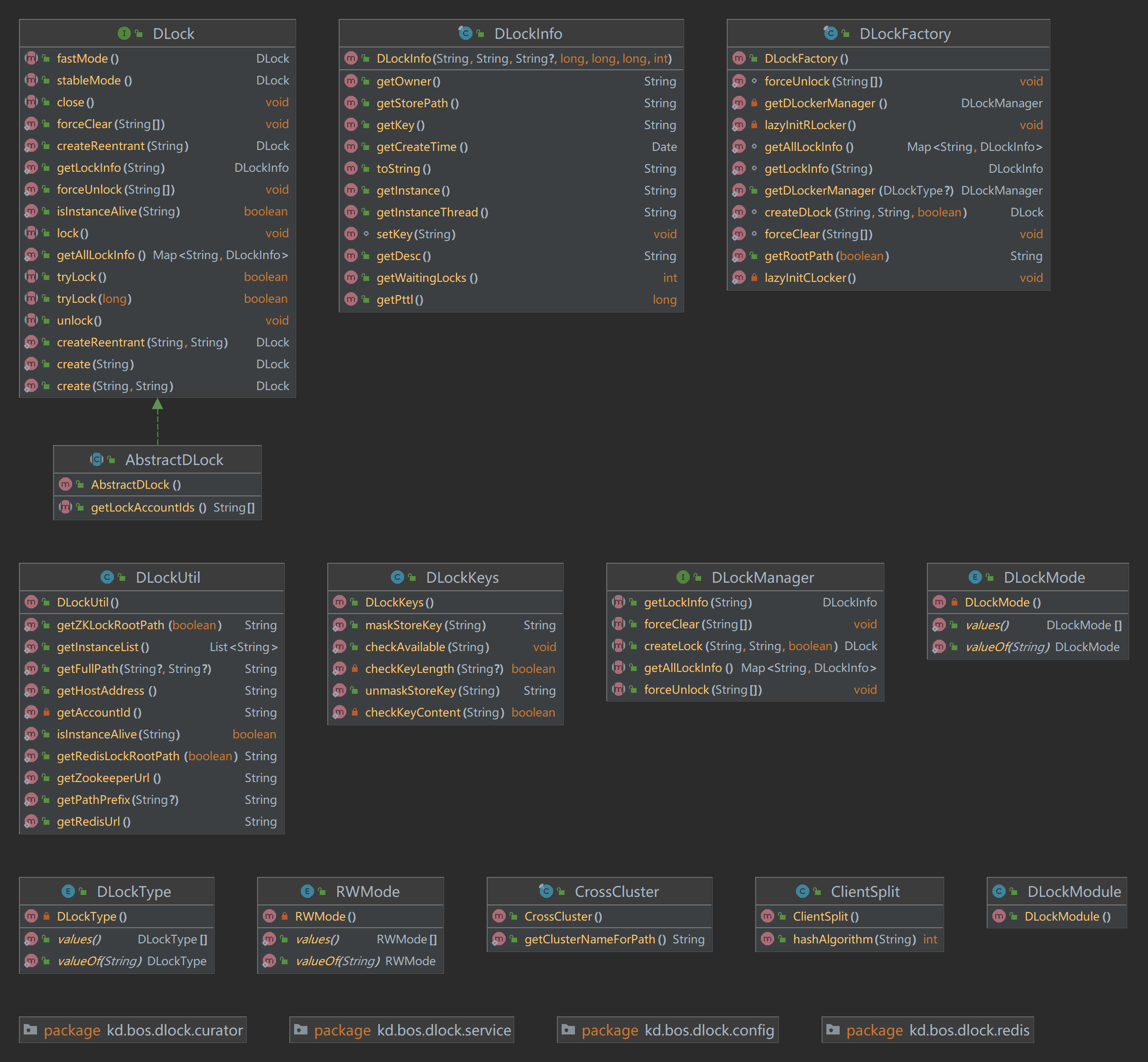The image size is (1148, 1062).
Task: Click the package kd.bos.dlock.config node
Action: (667, 1030)
